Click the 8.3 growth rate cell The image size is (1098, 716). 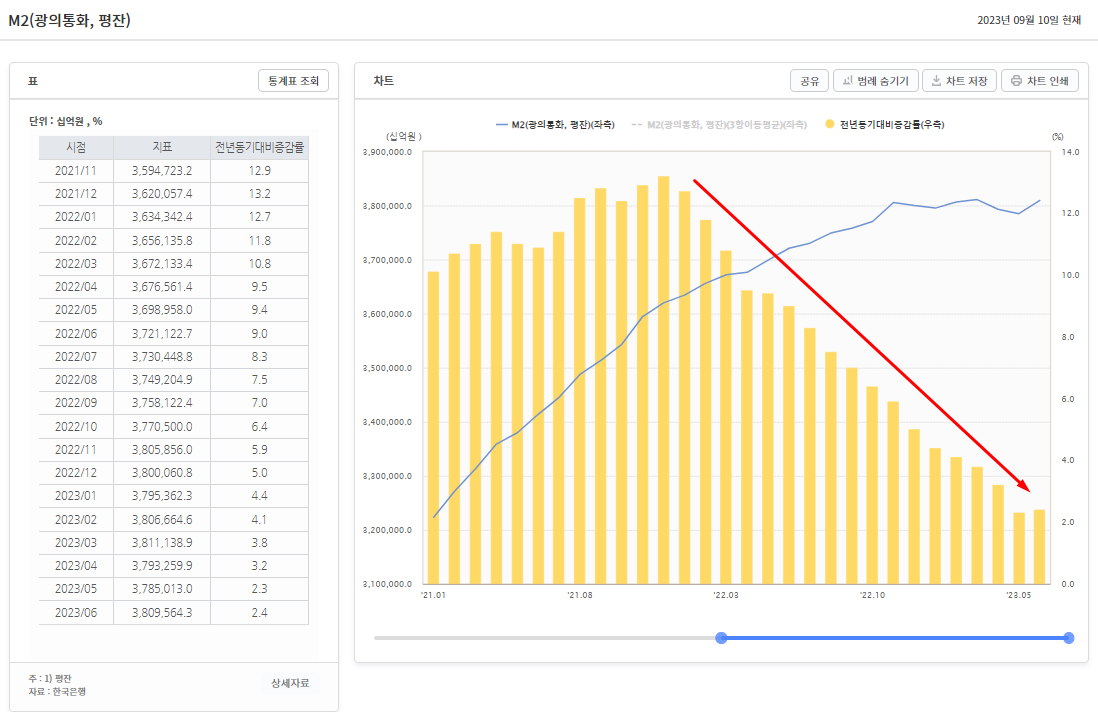pos(259,357)
